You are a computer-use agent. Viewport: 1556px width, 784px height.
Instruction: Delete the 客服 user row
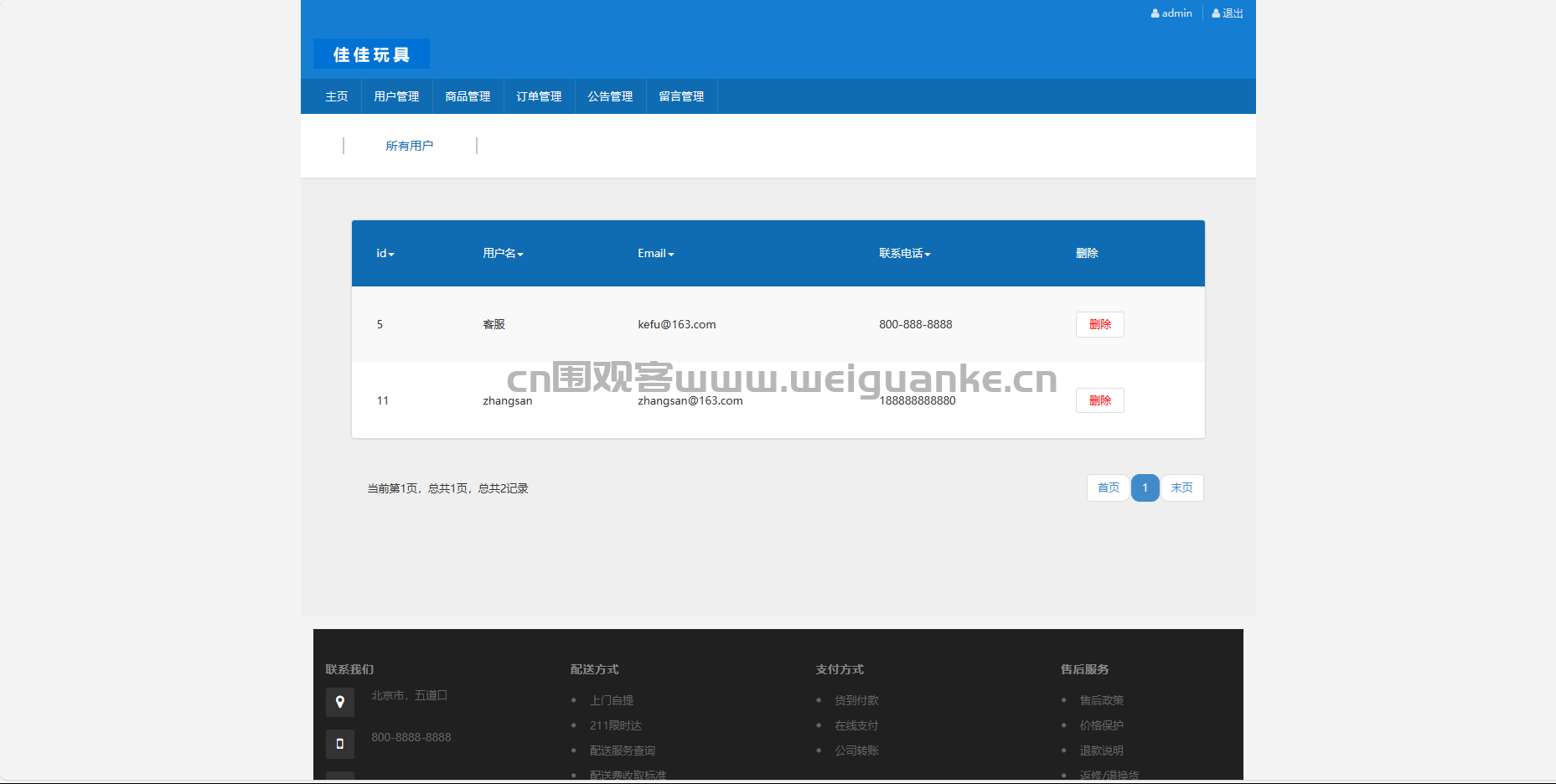click(x=1100, y=324)
